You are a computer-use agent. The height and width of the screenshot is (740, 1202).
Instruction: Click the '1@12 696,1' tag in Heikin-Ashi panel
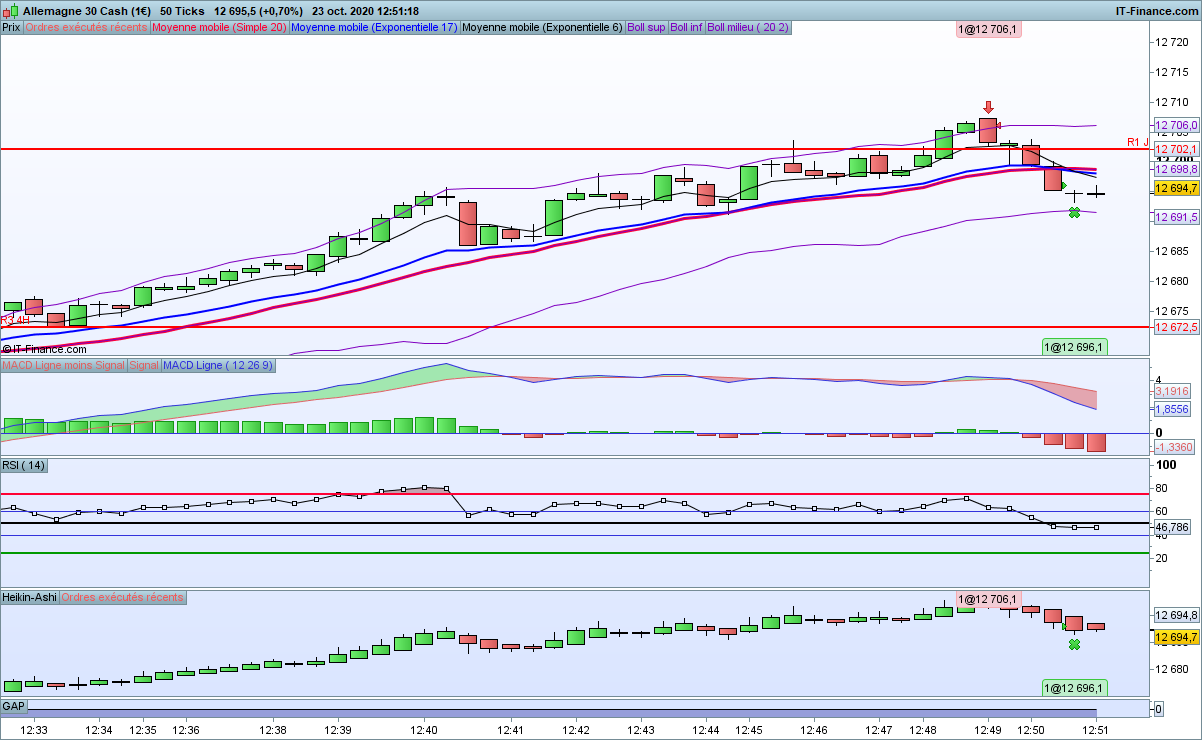(1074, 688)
